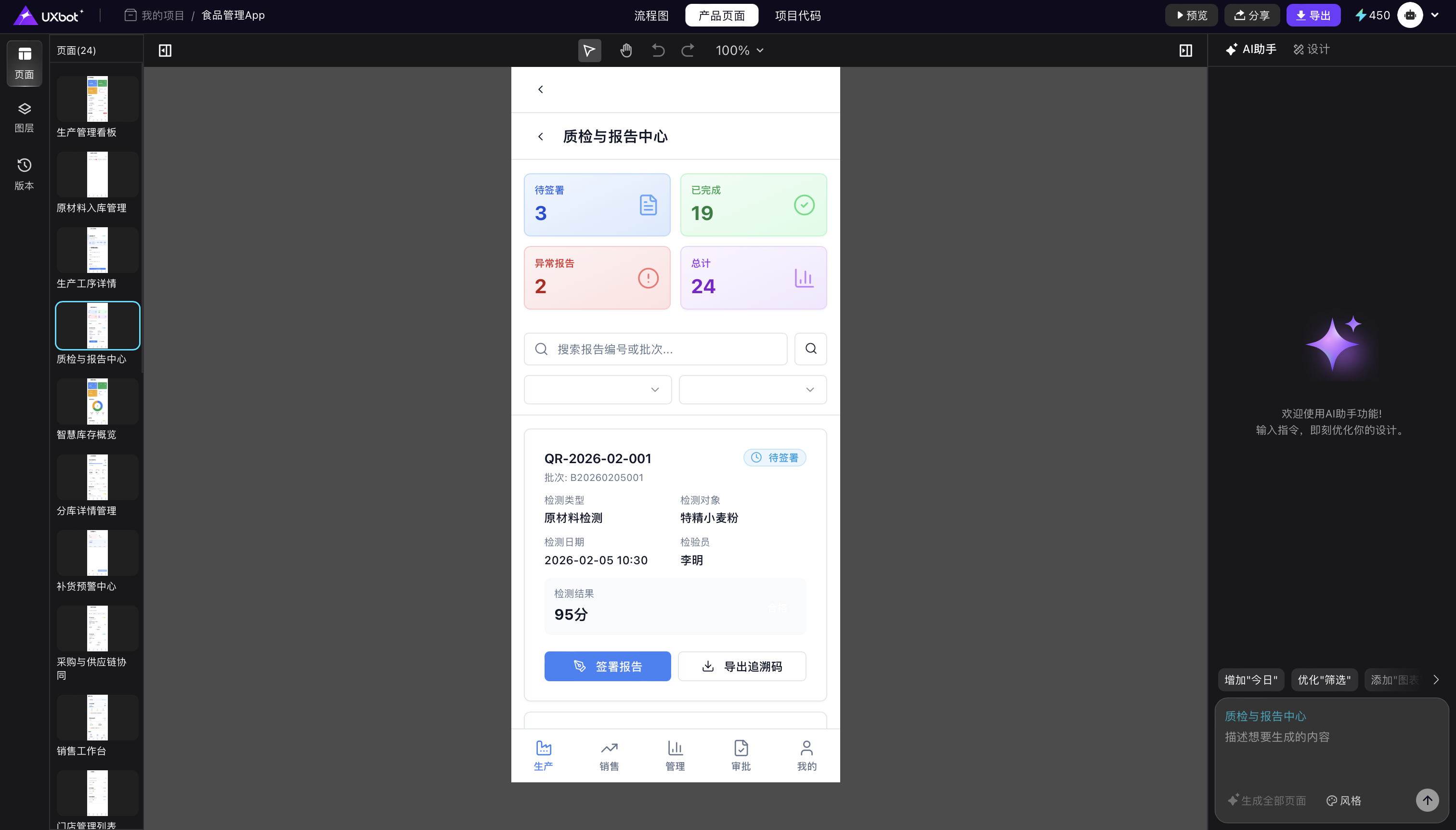Open the 100% zoom level dropdown
Image resolution: width=1456 pixels, height=830 pixels.
click(x=740, y=51)
